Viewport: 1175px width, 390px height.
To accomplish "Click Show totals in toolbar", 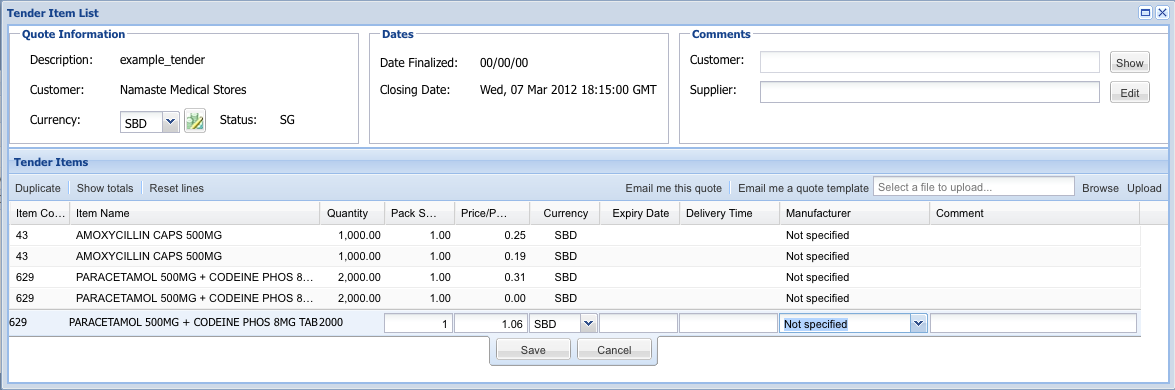I will [105, 188].
